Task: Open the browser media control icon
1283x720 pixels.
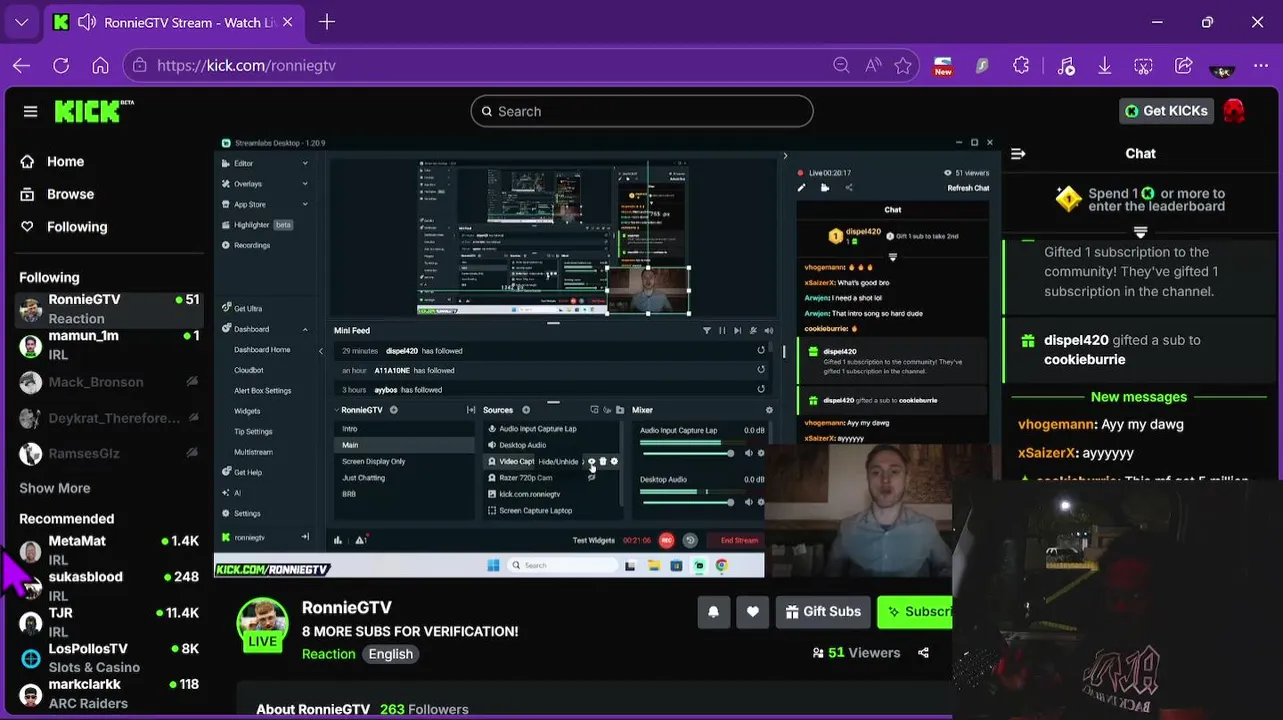Action: point(1066,65)
